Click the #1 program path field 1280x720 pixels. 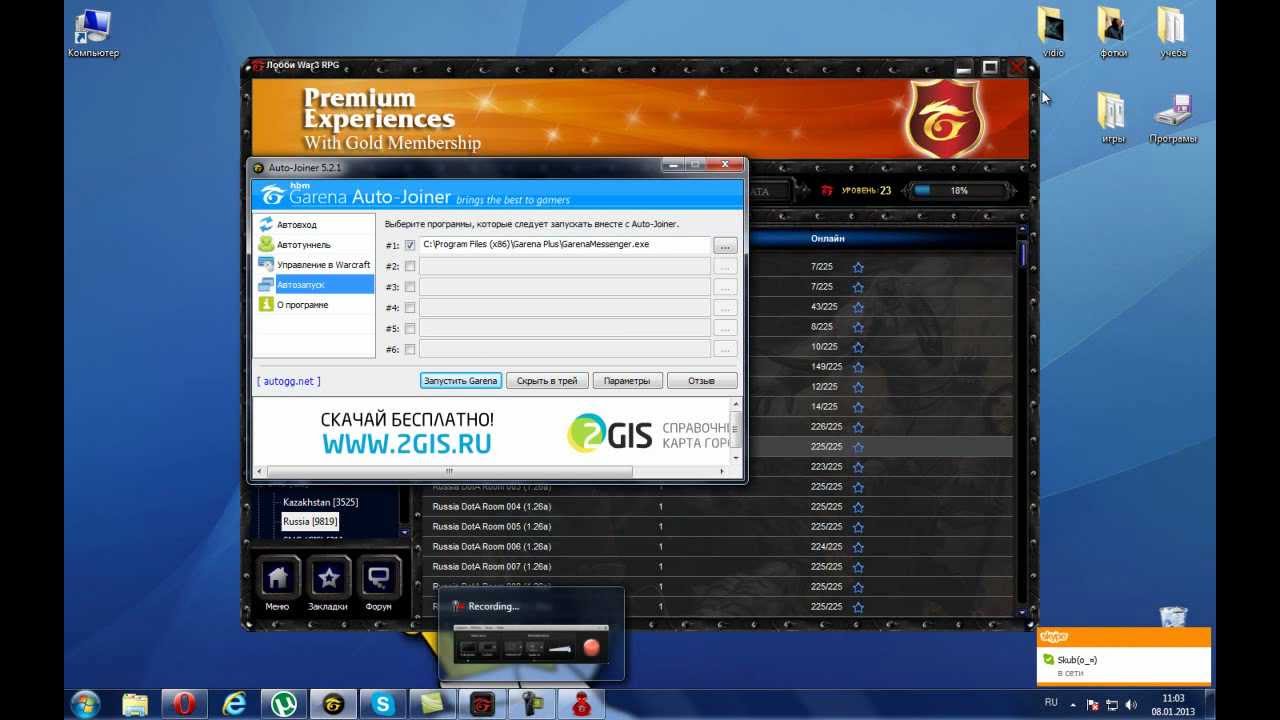565,245
